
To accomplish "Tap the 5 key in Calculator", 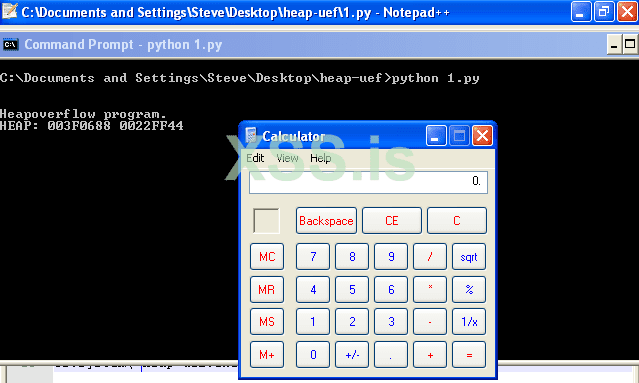I will coord(352,289).
